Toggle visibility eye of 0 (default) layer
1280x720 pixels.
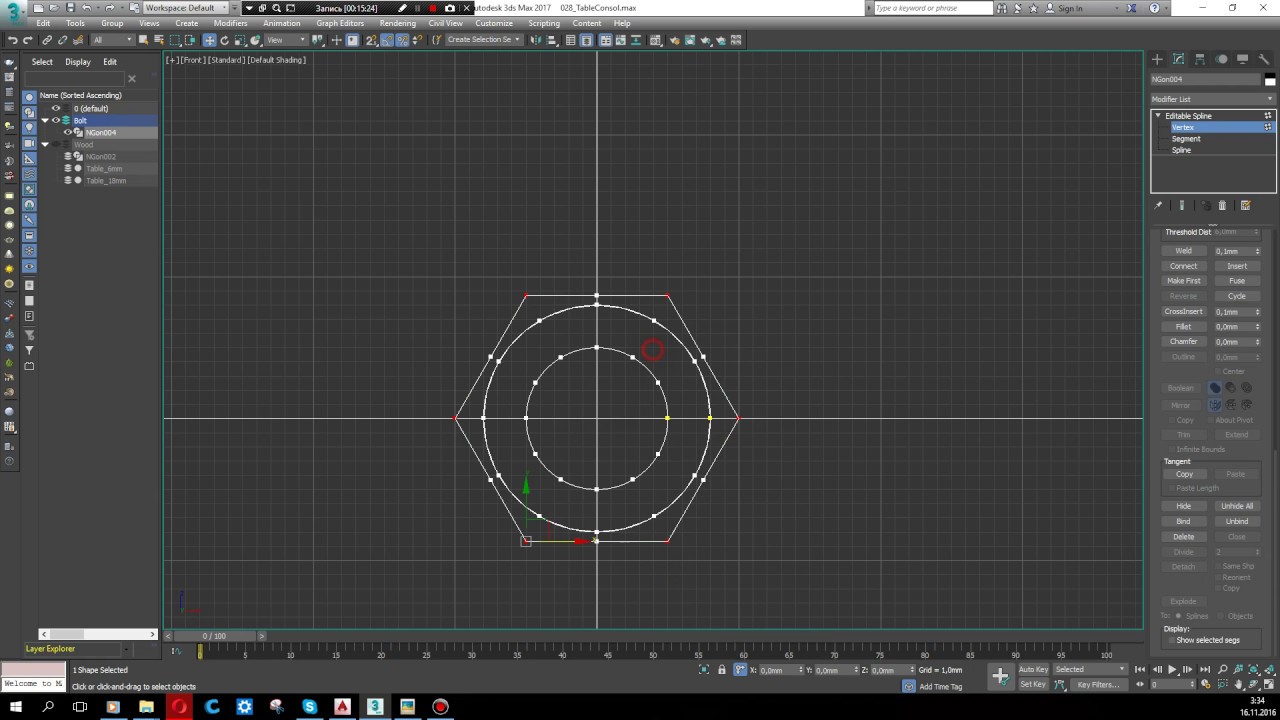56,108
